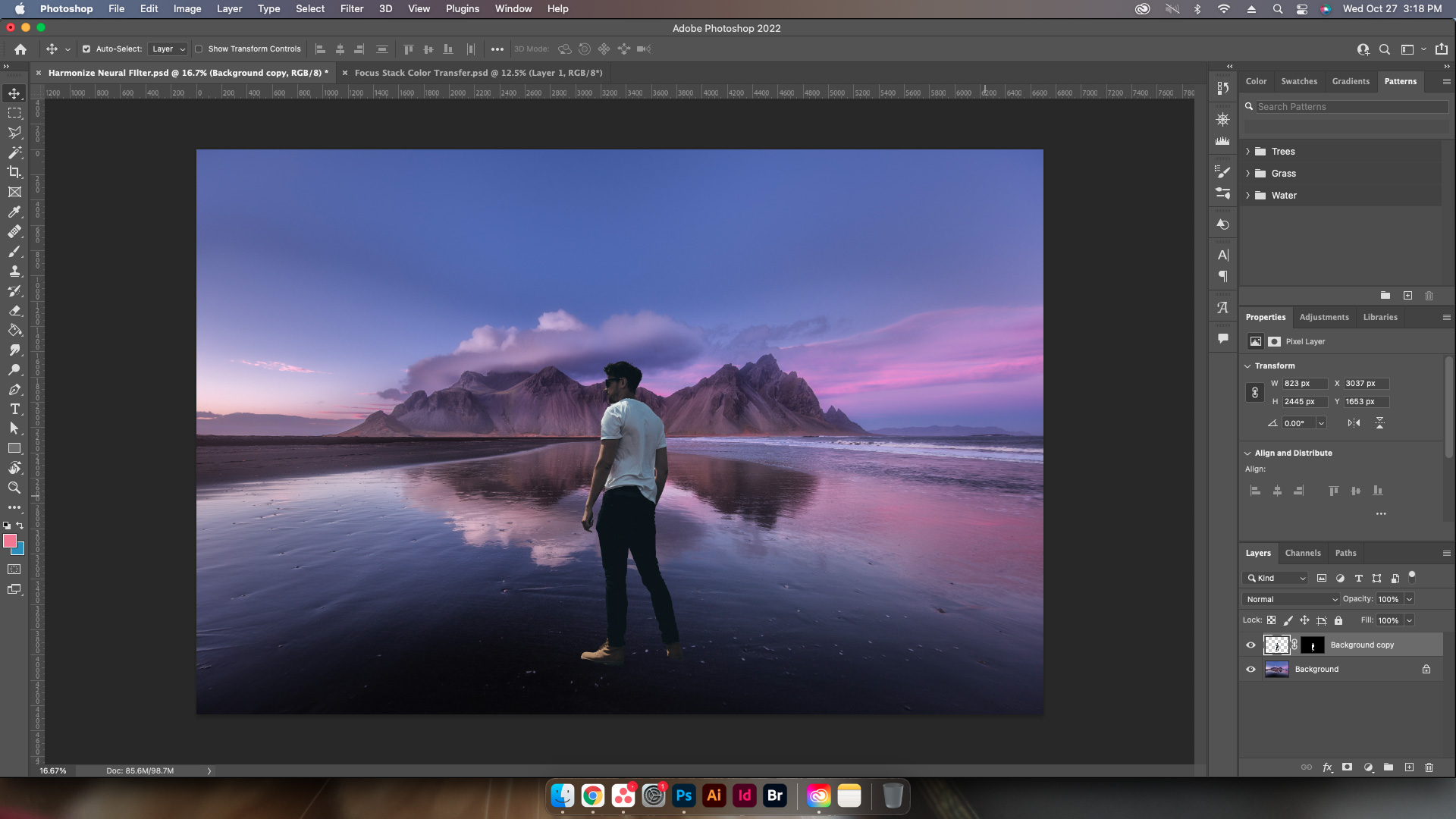Image resolution: width=1456 pixels, height=819 pixels.
Task: Select the Magic Wand tool
Action: coord(14,152)
